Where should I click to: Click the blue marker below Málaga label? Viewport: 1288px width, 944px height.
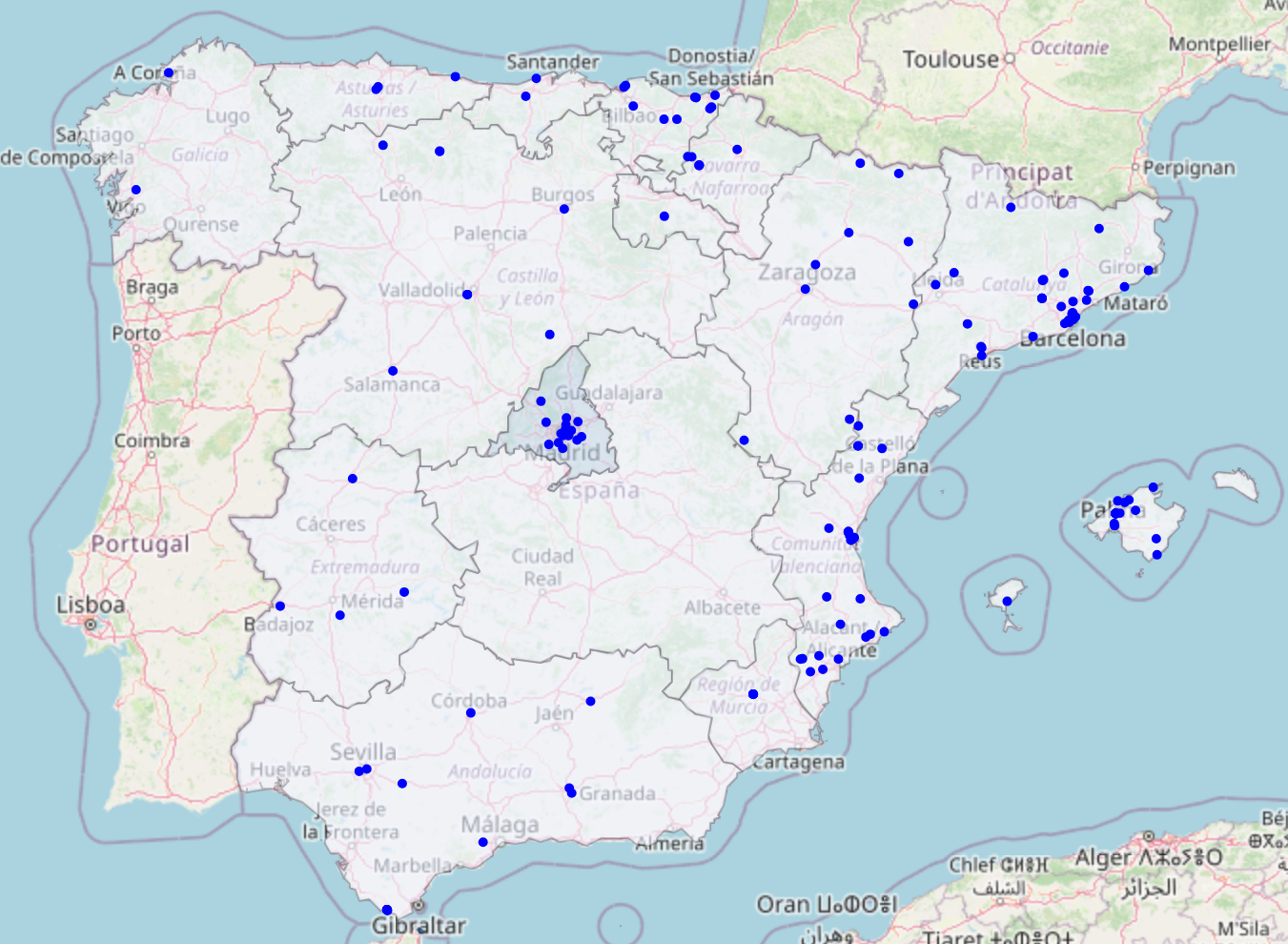pos(483,842)
